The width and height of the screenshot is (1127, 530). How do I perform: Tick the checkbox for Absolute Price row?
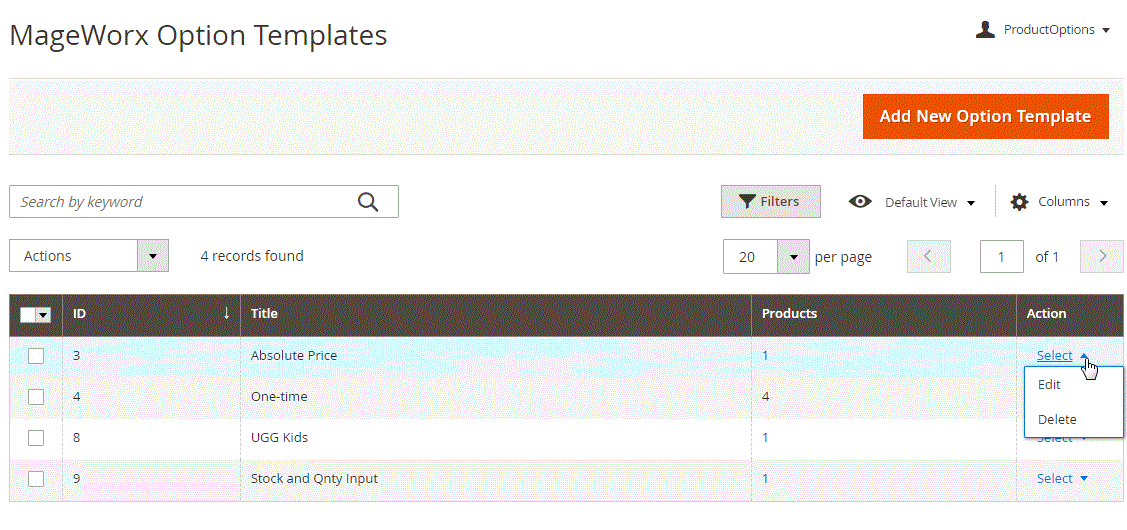[x=36, y=356]
